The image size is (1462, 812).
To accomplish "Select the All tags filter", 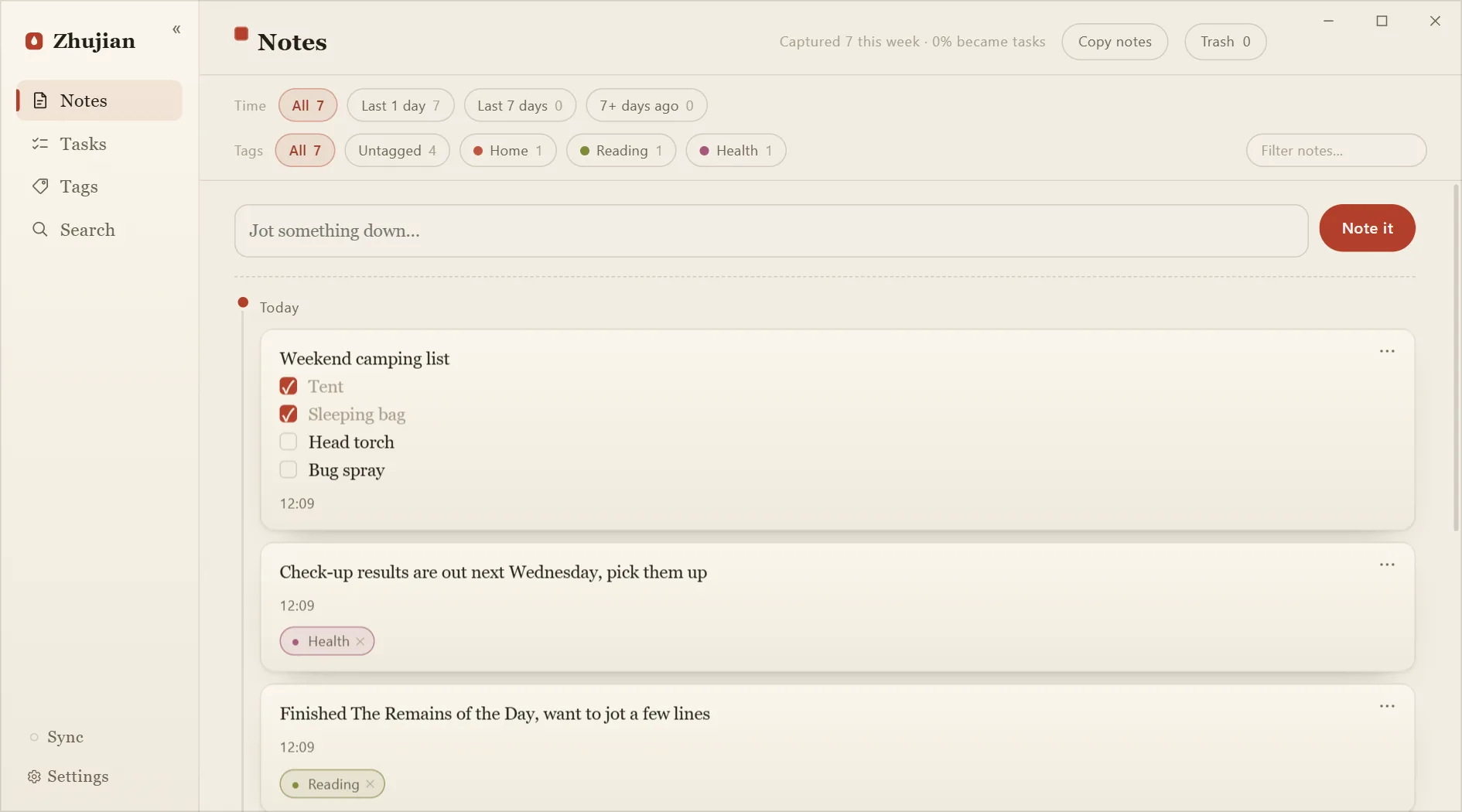I will point(306,150).
